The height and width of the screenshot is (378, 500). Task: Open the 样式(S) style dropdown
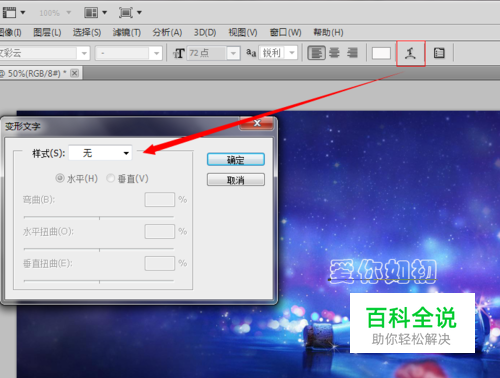pos(100,153)
